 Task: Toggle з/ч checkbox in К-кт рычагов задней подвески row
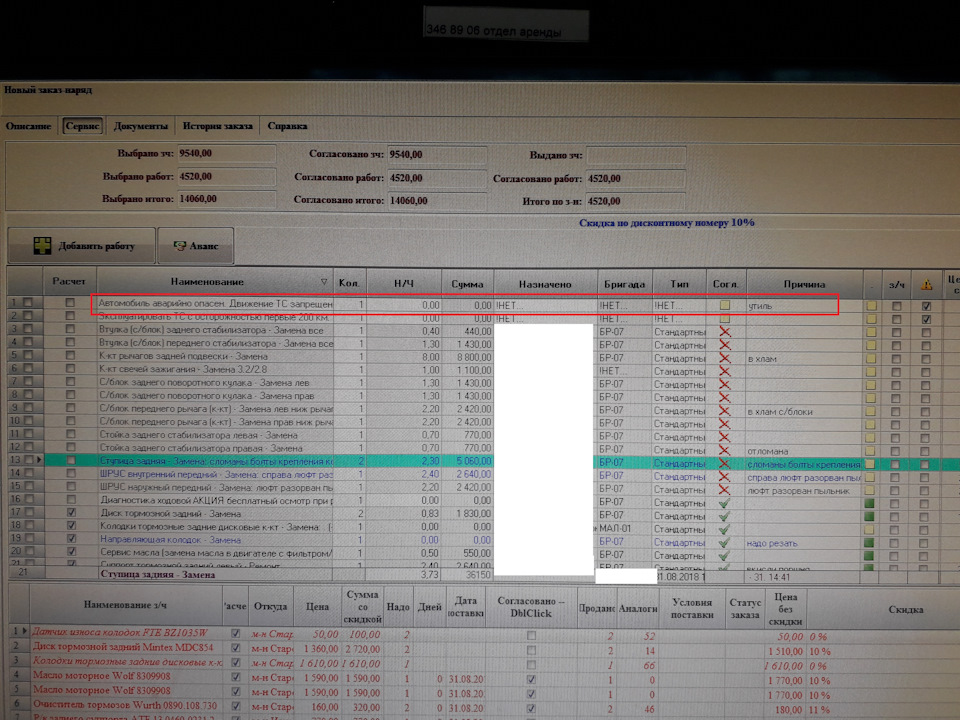click(x=896, y=358)
